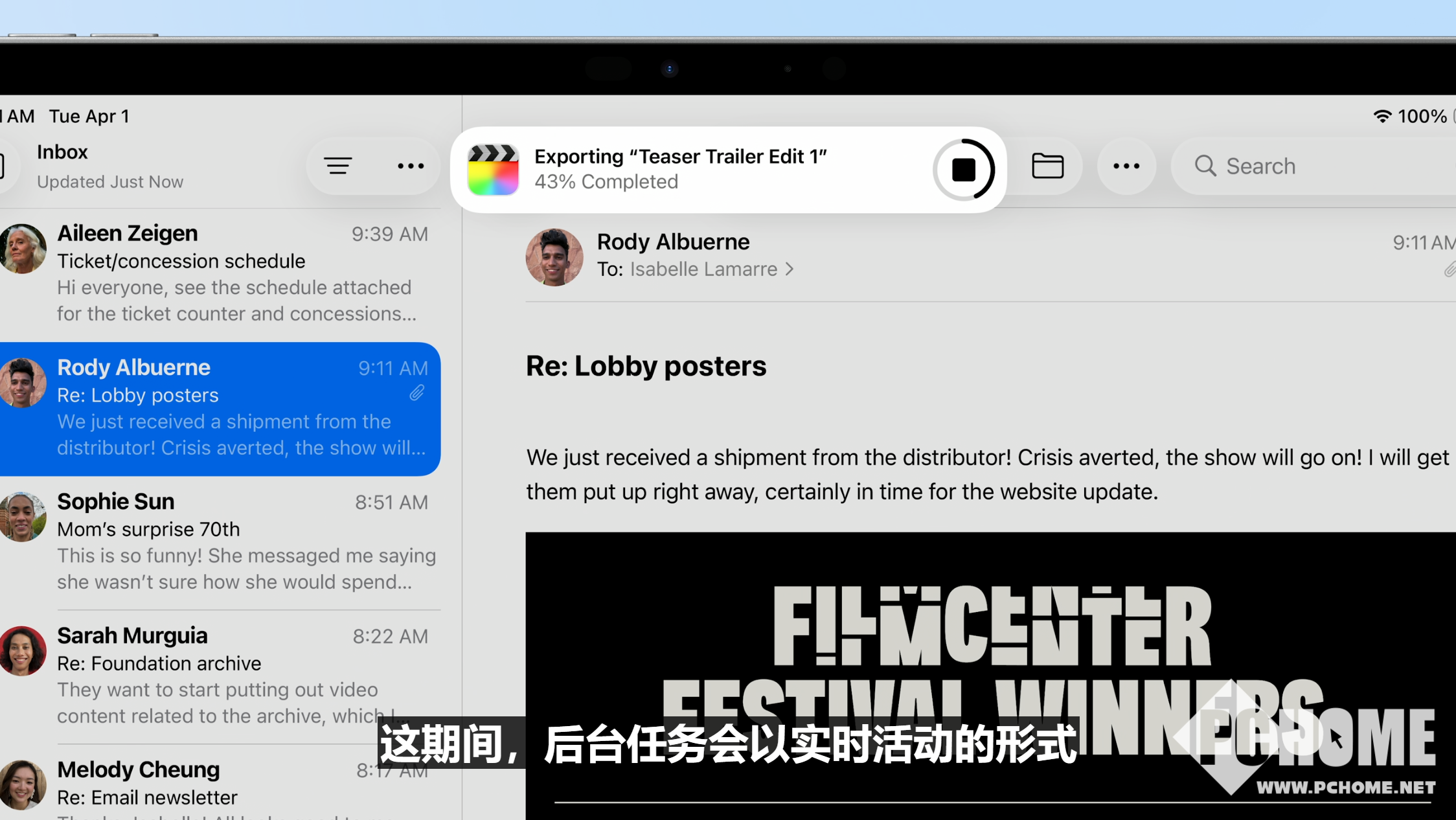Viewport: 1456px width, 820px height.
Task: Click the Search magnifier icon
Action: (1205, 166)
